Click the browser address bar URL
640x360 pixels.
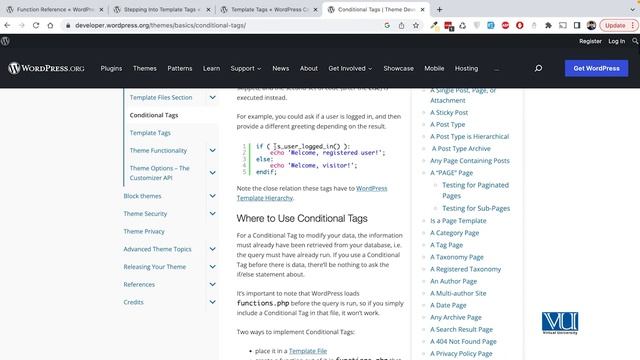click(x=160, y=25)
